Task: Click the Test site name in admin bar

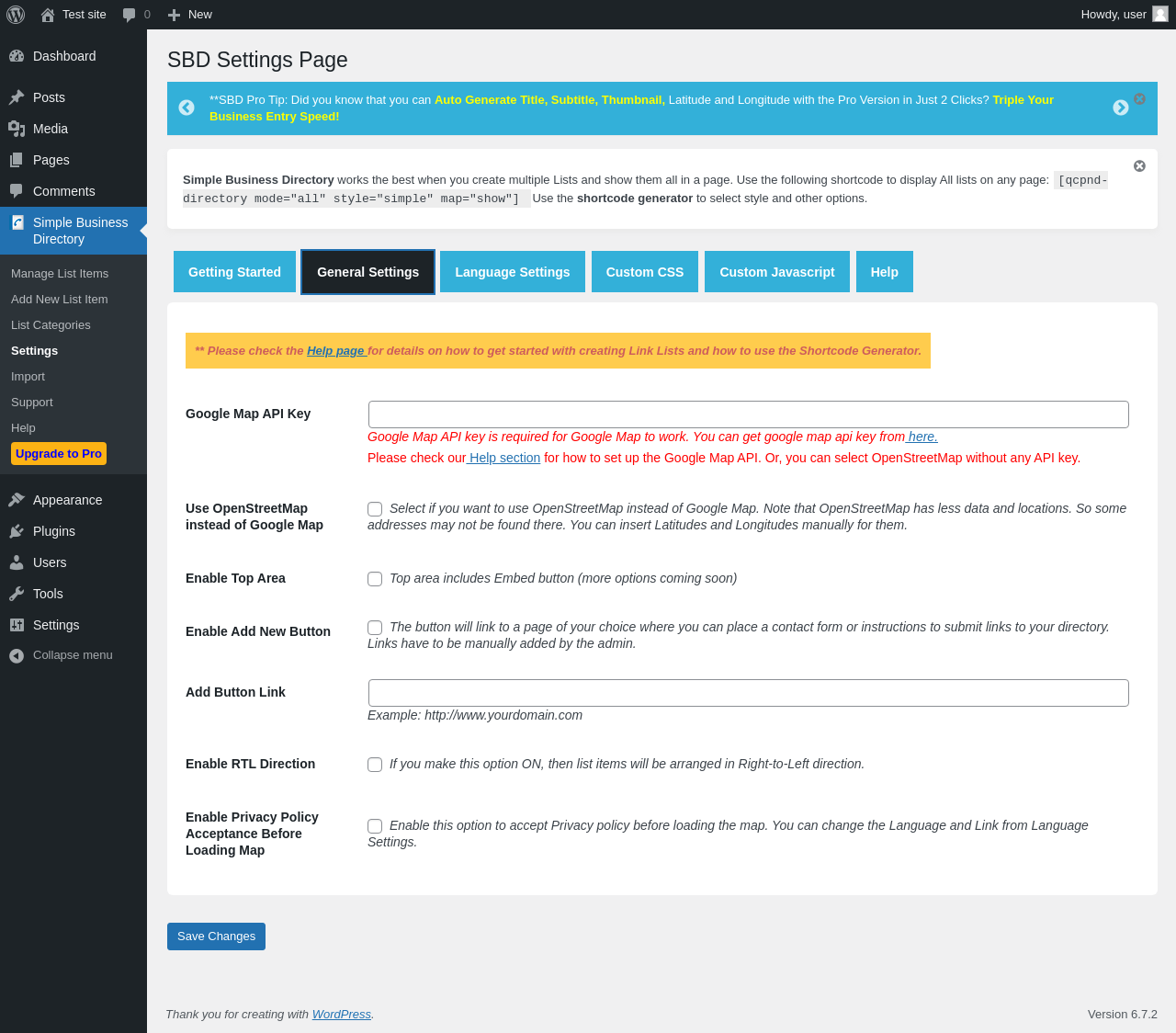Action: click(85, 15)
